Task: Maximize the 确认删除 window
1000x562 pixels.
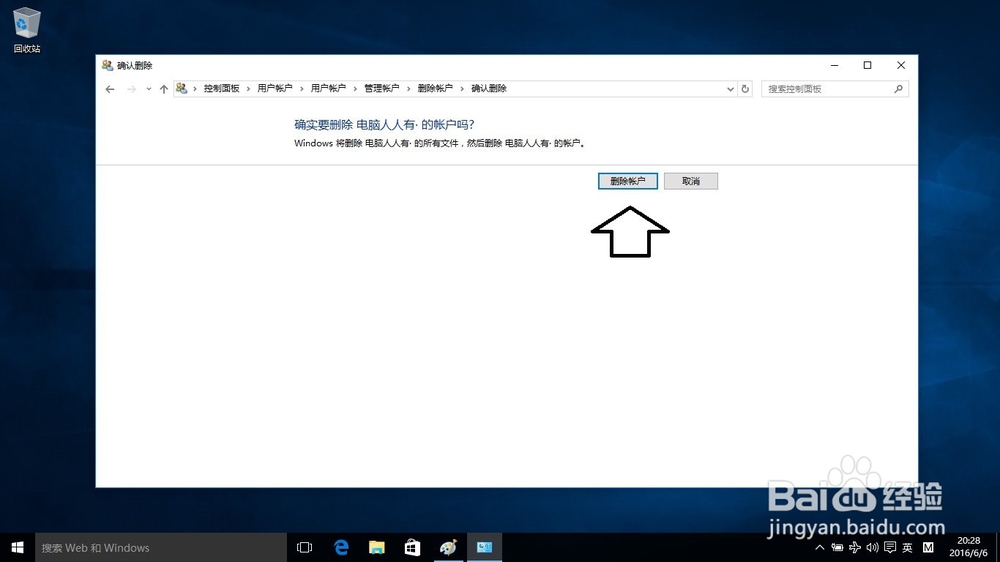Action: click(867, 65)
